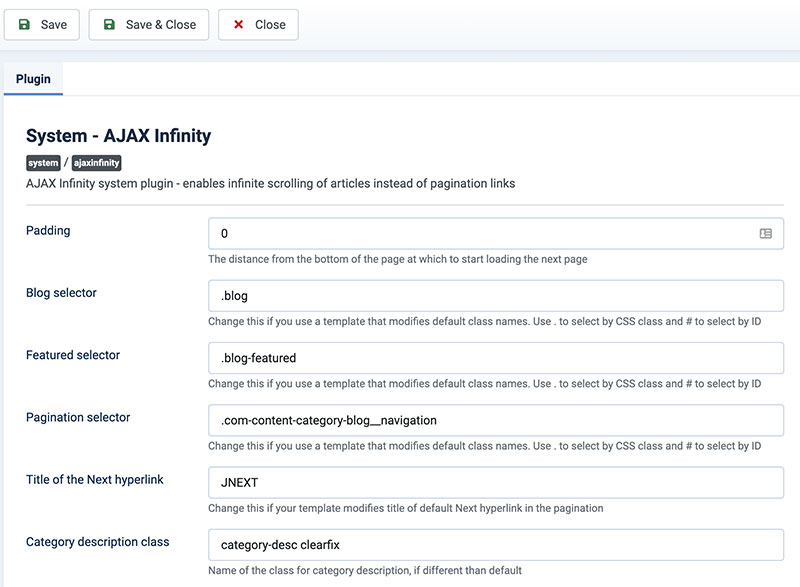Viewport: 800px width, 587px height.
Task: Click the Save button
Action: [42, 24]
